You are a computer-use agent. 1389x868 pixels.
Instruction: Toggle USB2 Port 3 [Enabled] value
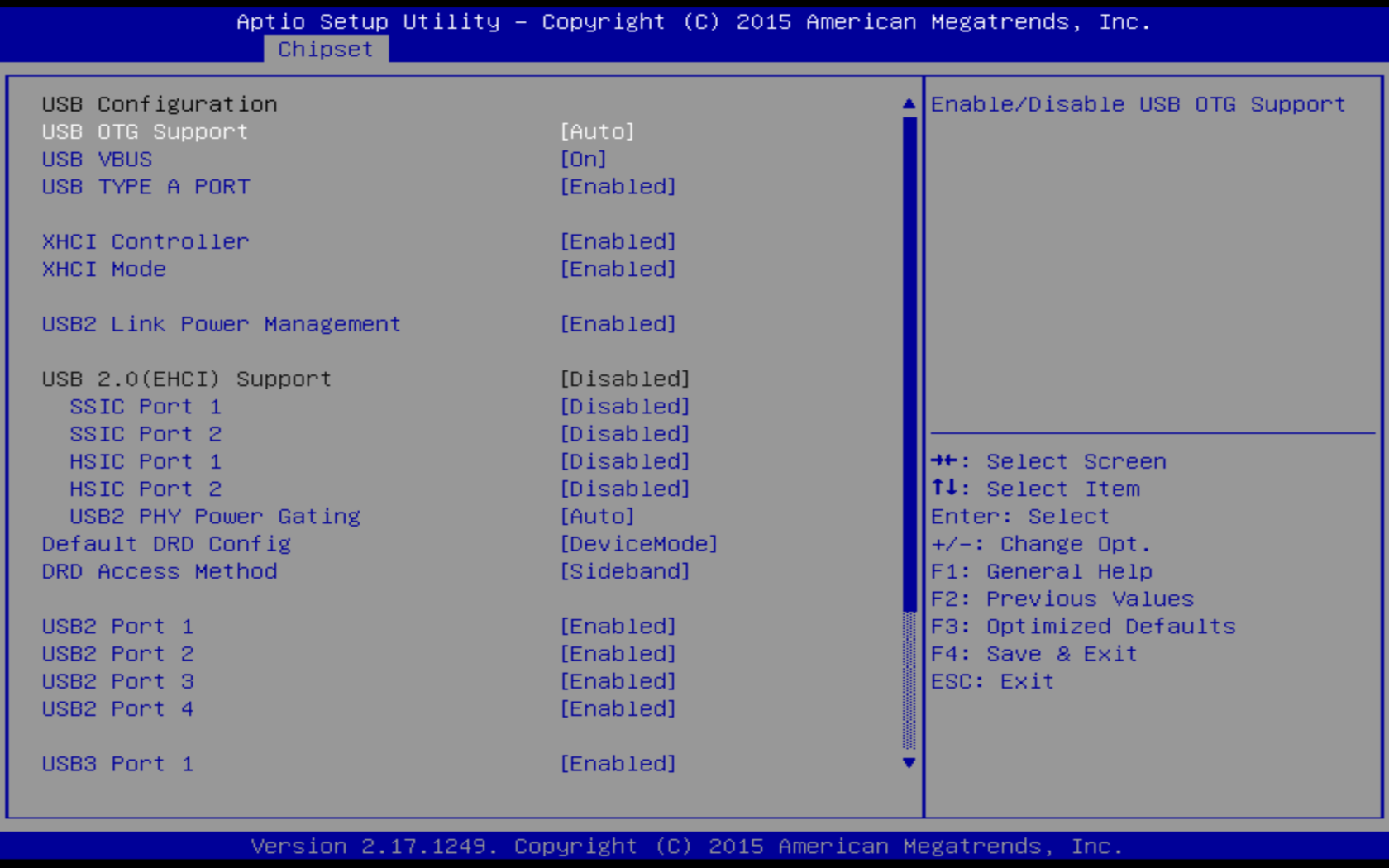[x=618, y=681]
